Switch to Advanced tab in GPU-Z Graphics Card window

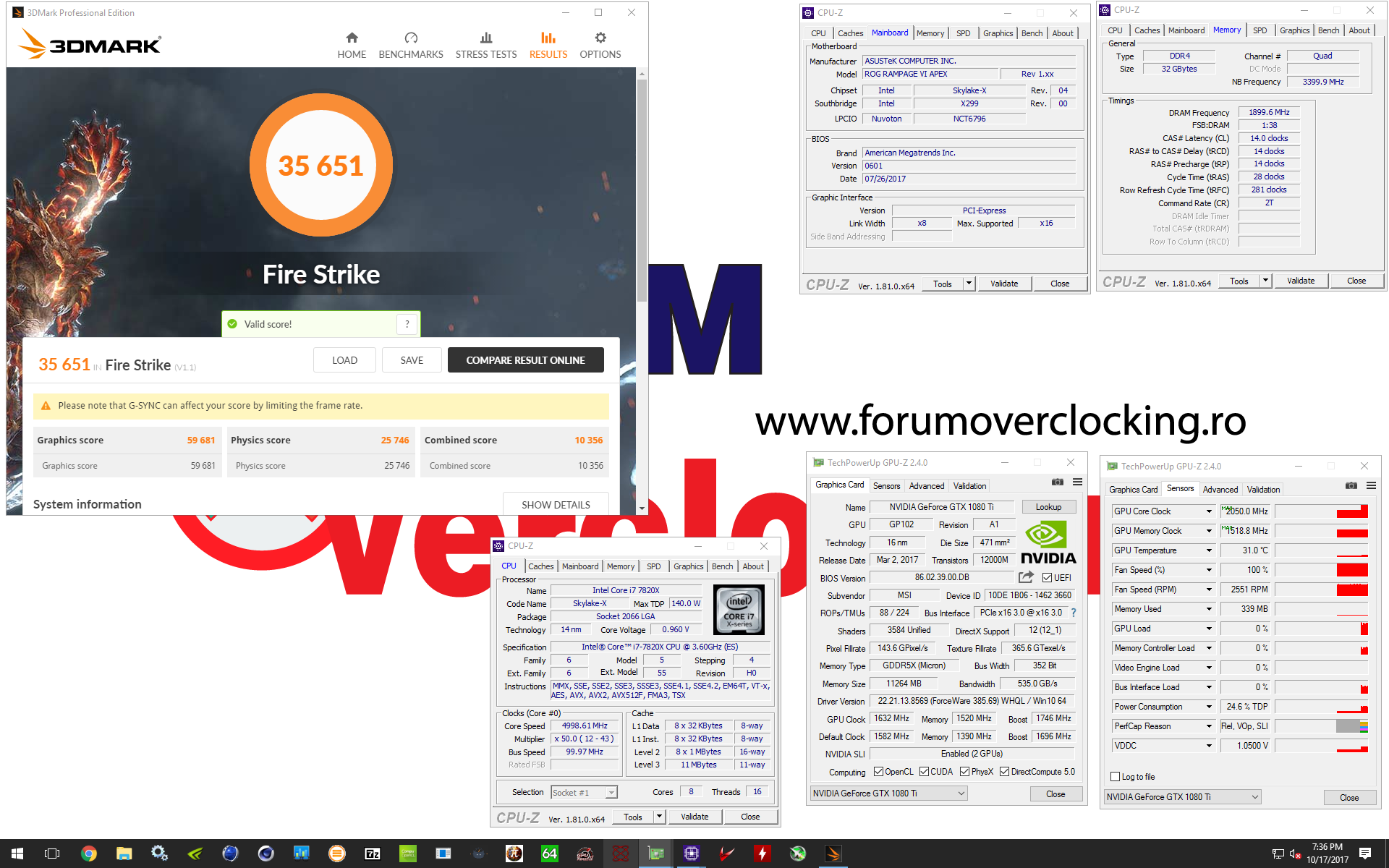926,486
